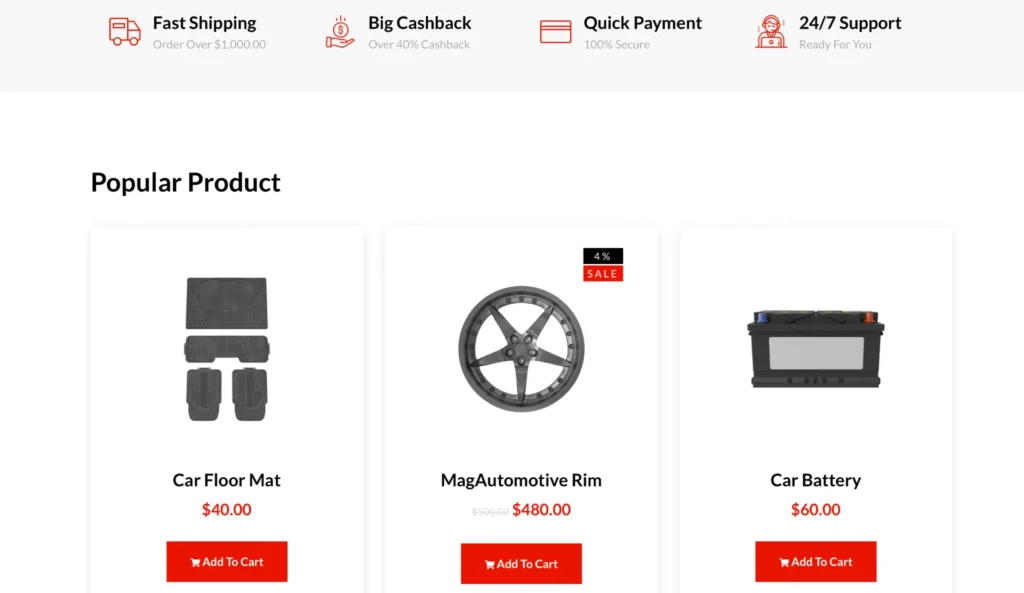Click the red SALE badge on rim
Viewport: 1024px width, 593px height.
[603, 274]
